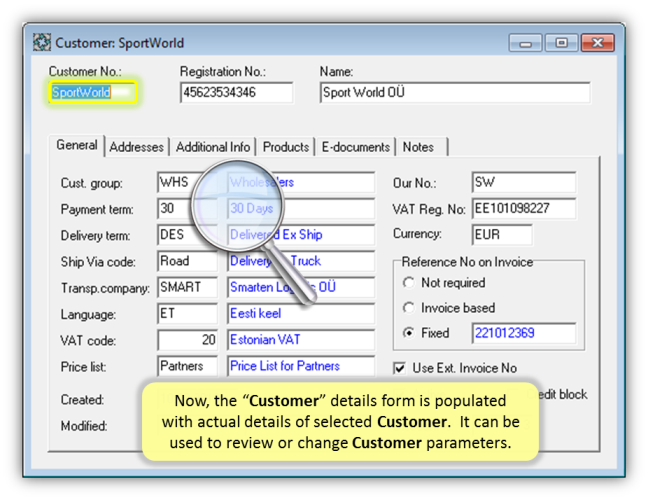Minimize the Customer window

(525, 43)
